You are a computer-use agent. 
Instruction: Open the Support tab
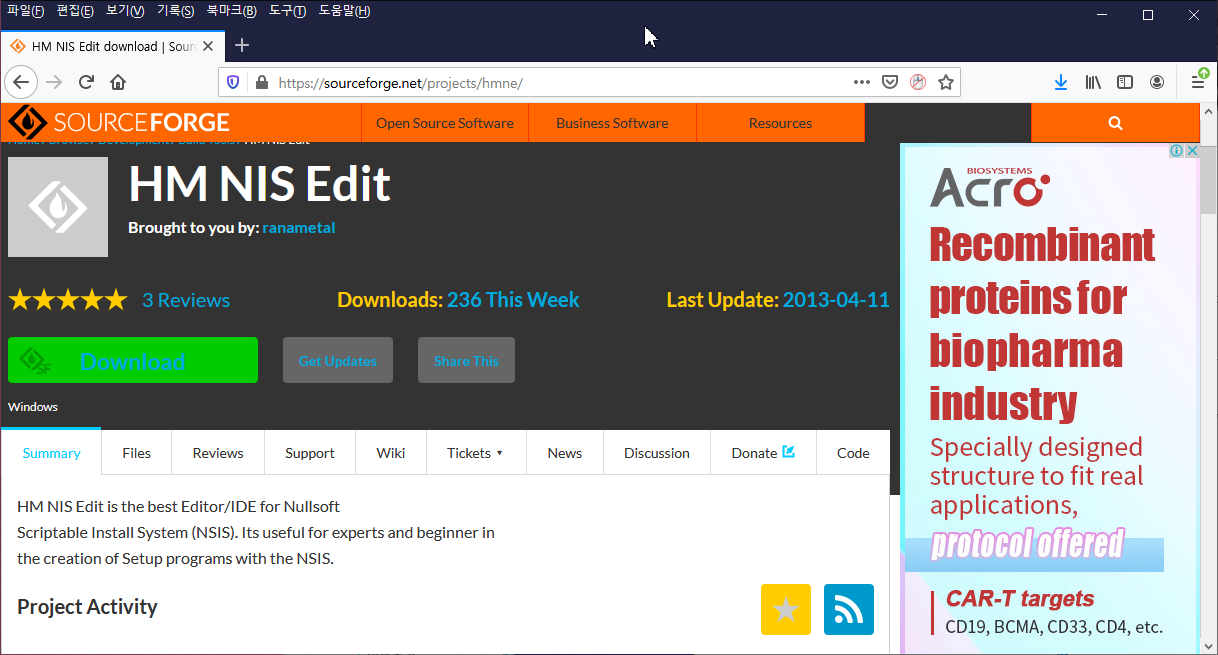click(x=310, y=453)
